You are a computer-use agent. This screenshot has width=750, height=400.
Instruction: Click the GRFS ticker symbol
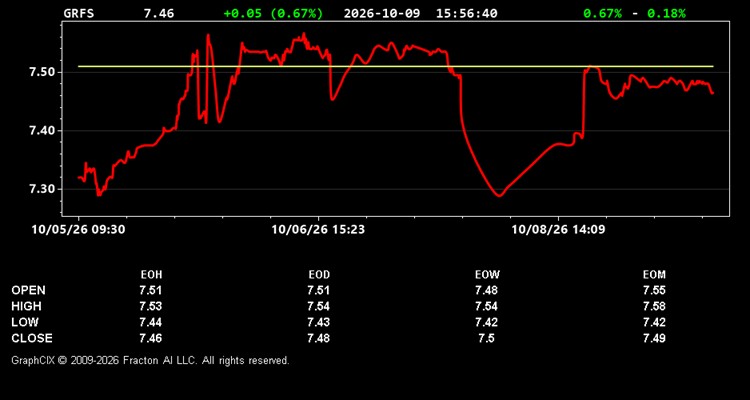pos(79,13)
